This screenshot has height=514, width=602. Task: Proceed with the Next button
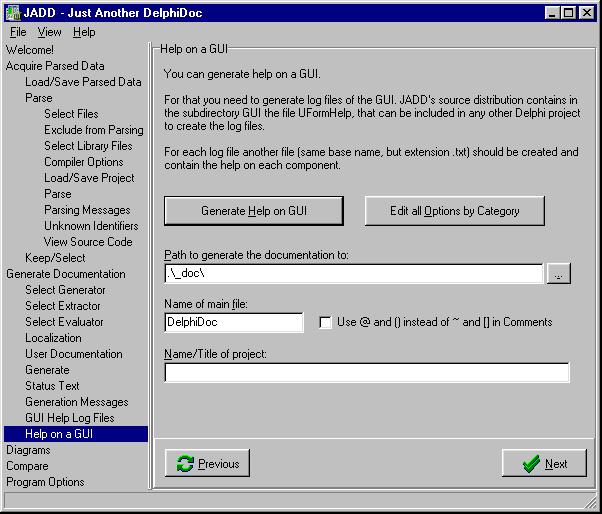pyautogui.click(x=544, y=463)
